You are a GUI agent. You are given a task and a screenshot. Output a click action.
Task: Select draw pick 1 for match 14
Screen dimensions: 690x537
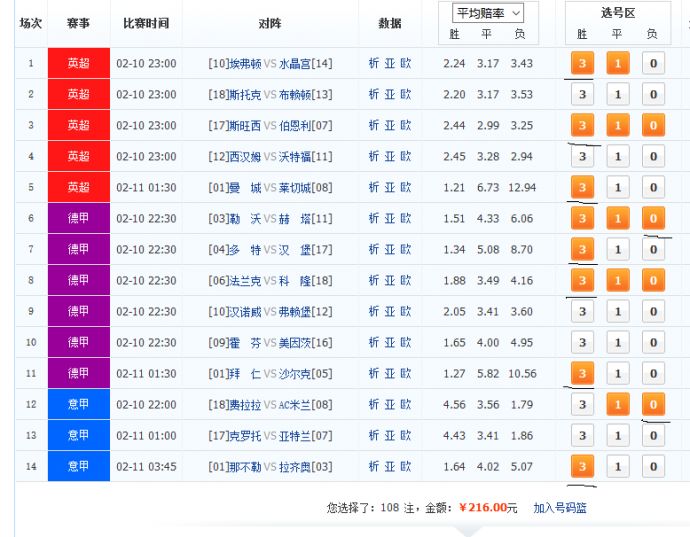[618, 466]
